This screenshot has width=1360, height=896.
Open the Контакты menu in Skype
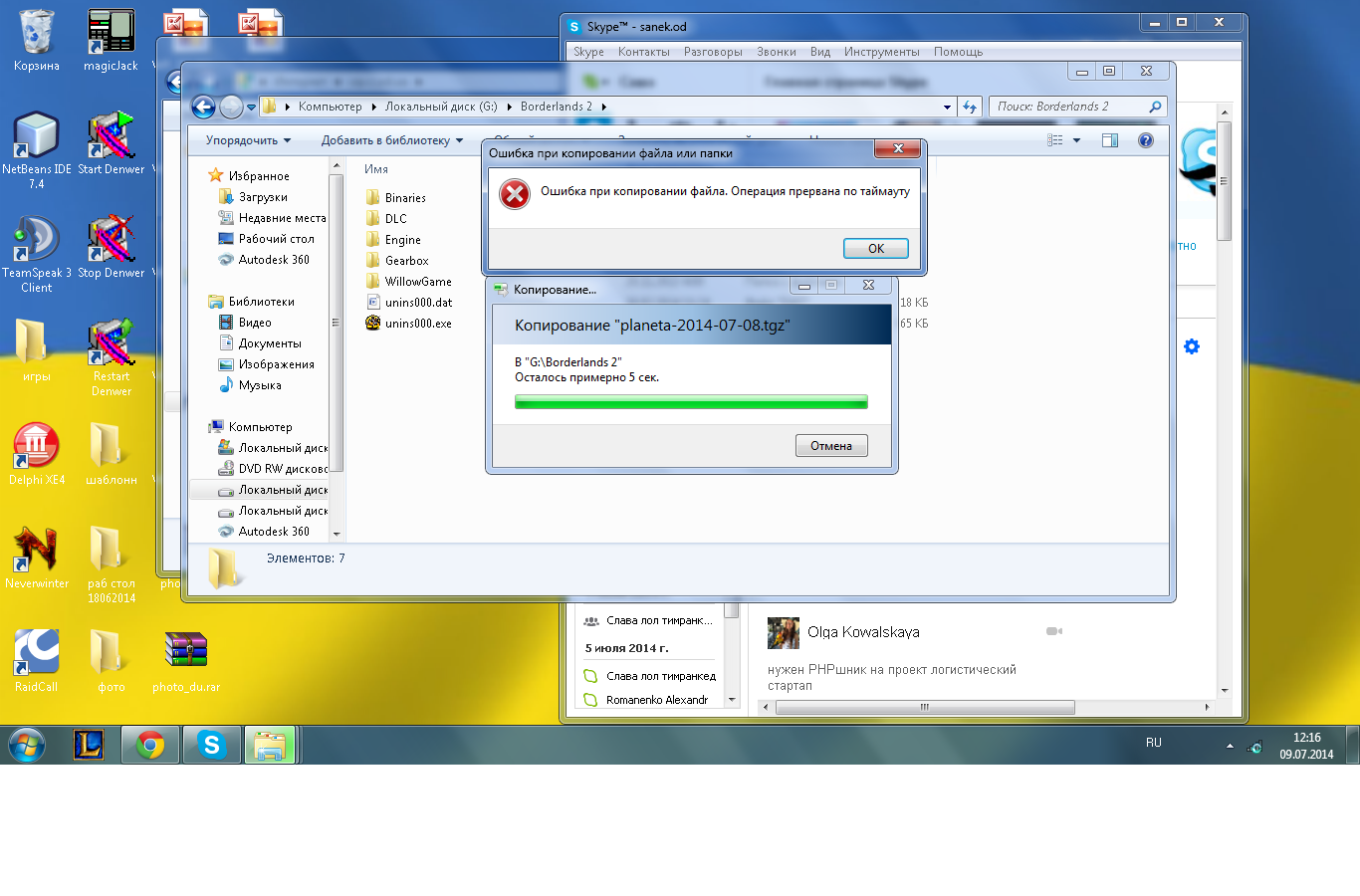(x=643, y=52)
